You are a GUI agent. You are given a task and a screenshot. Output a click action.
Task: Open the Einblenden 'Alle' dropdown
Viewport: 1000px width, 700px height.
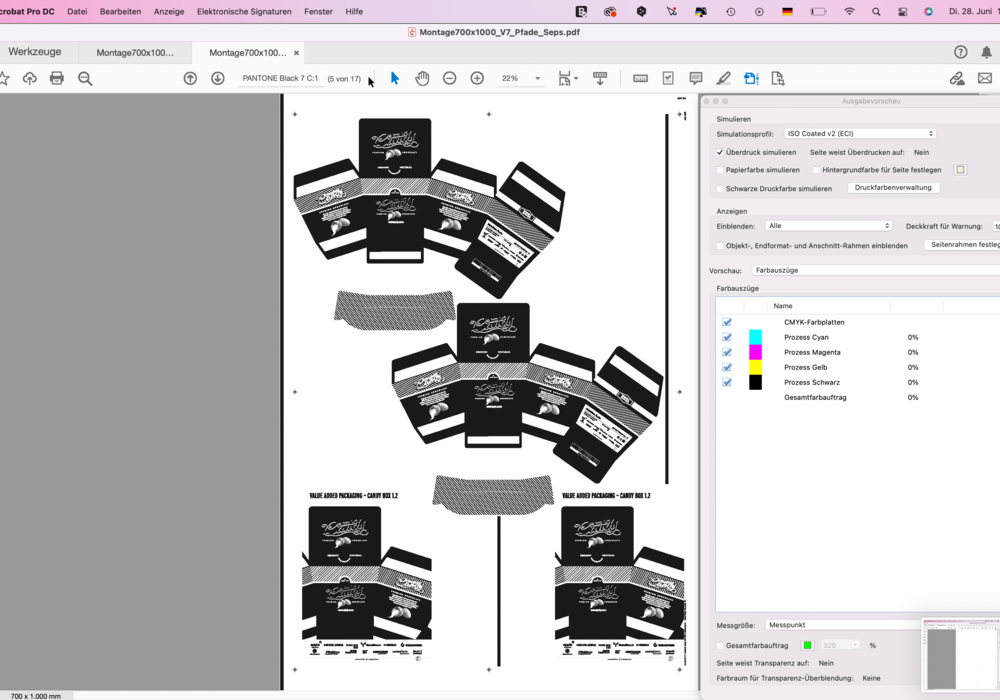(828, 226)
